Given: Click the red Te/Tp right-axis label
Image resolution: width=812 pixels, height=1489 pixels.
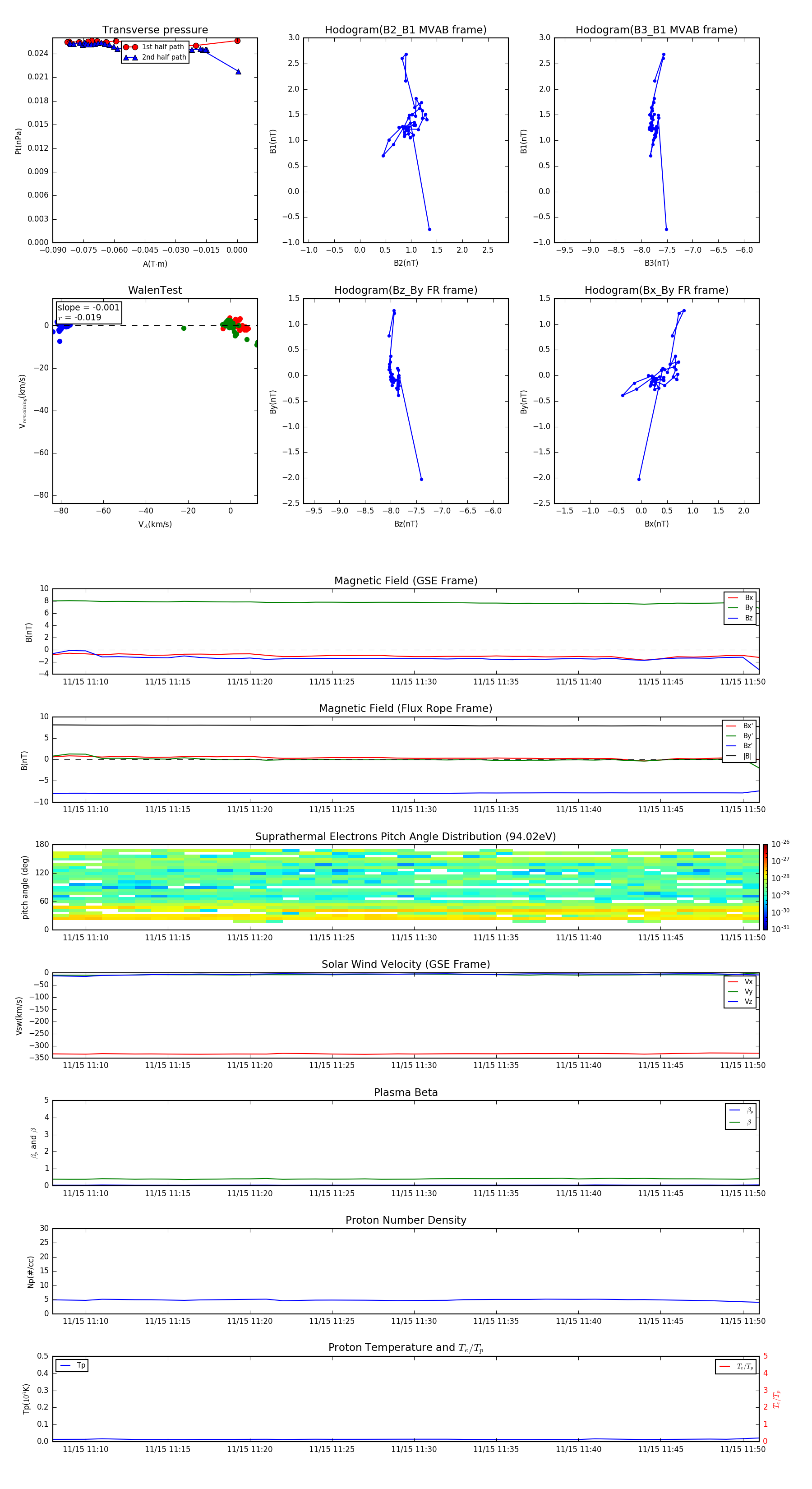Looking at the screenshot, I should click(777, 1399).
